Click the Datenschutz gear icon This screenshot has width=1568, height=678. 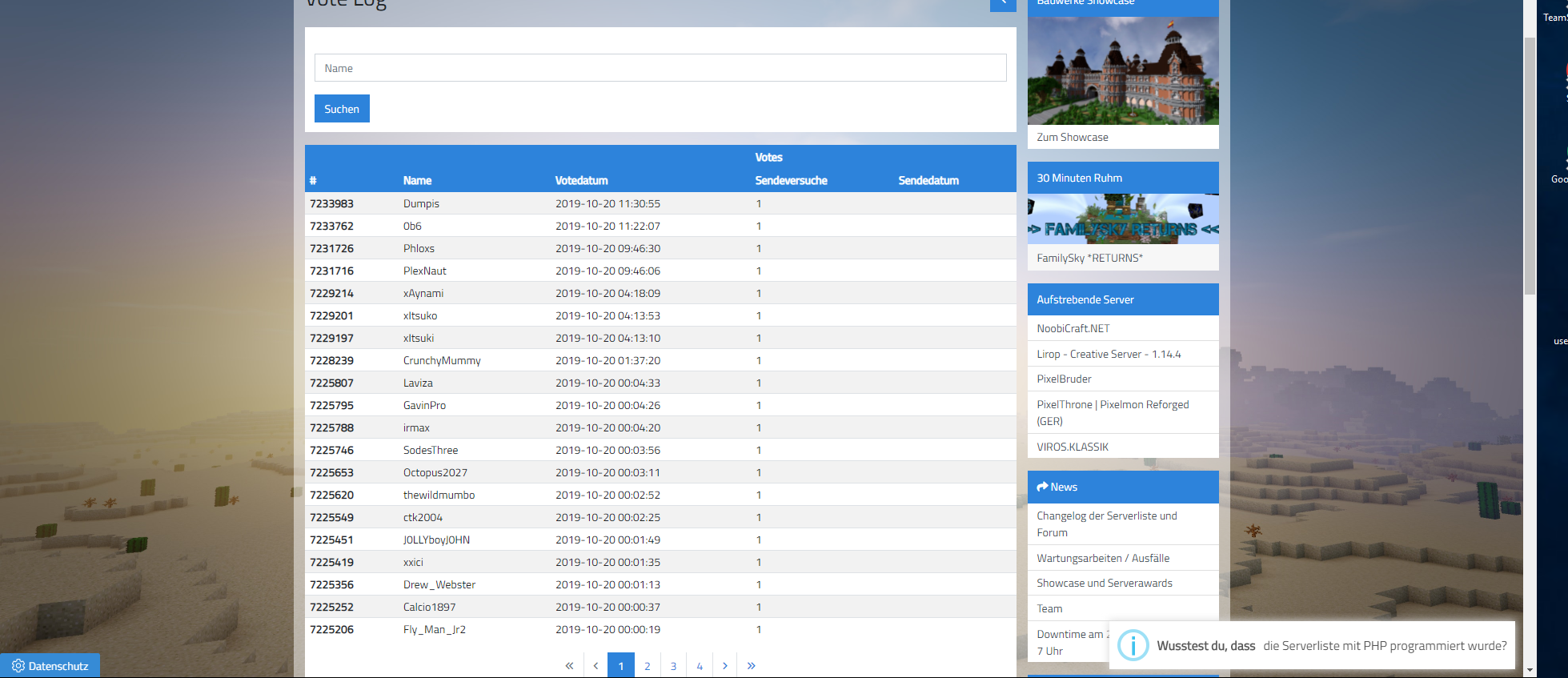[x=18, y=666]
